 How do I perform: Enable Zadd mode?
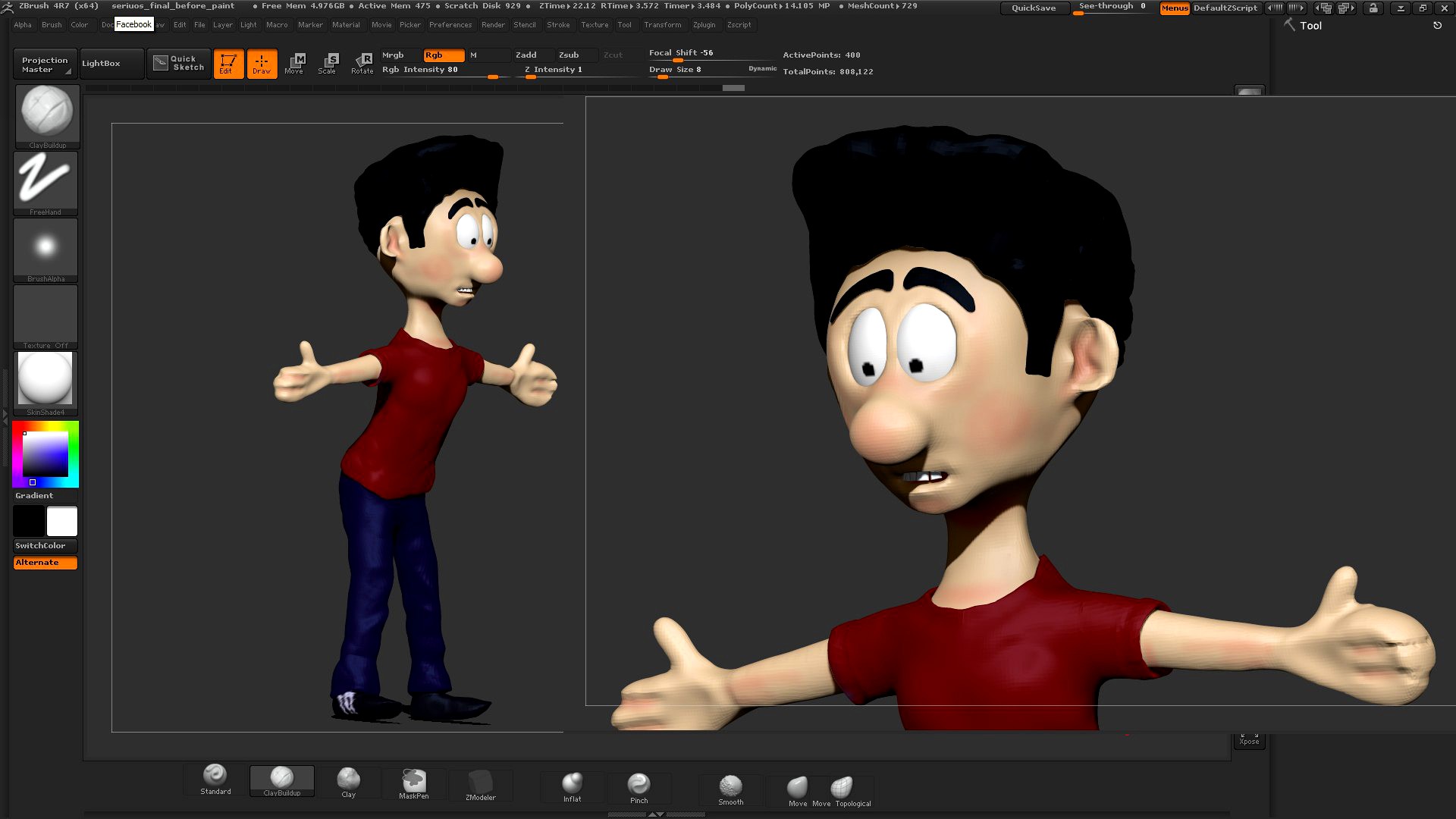[534, 55]
